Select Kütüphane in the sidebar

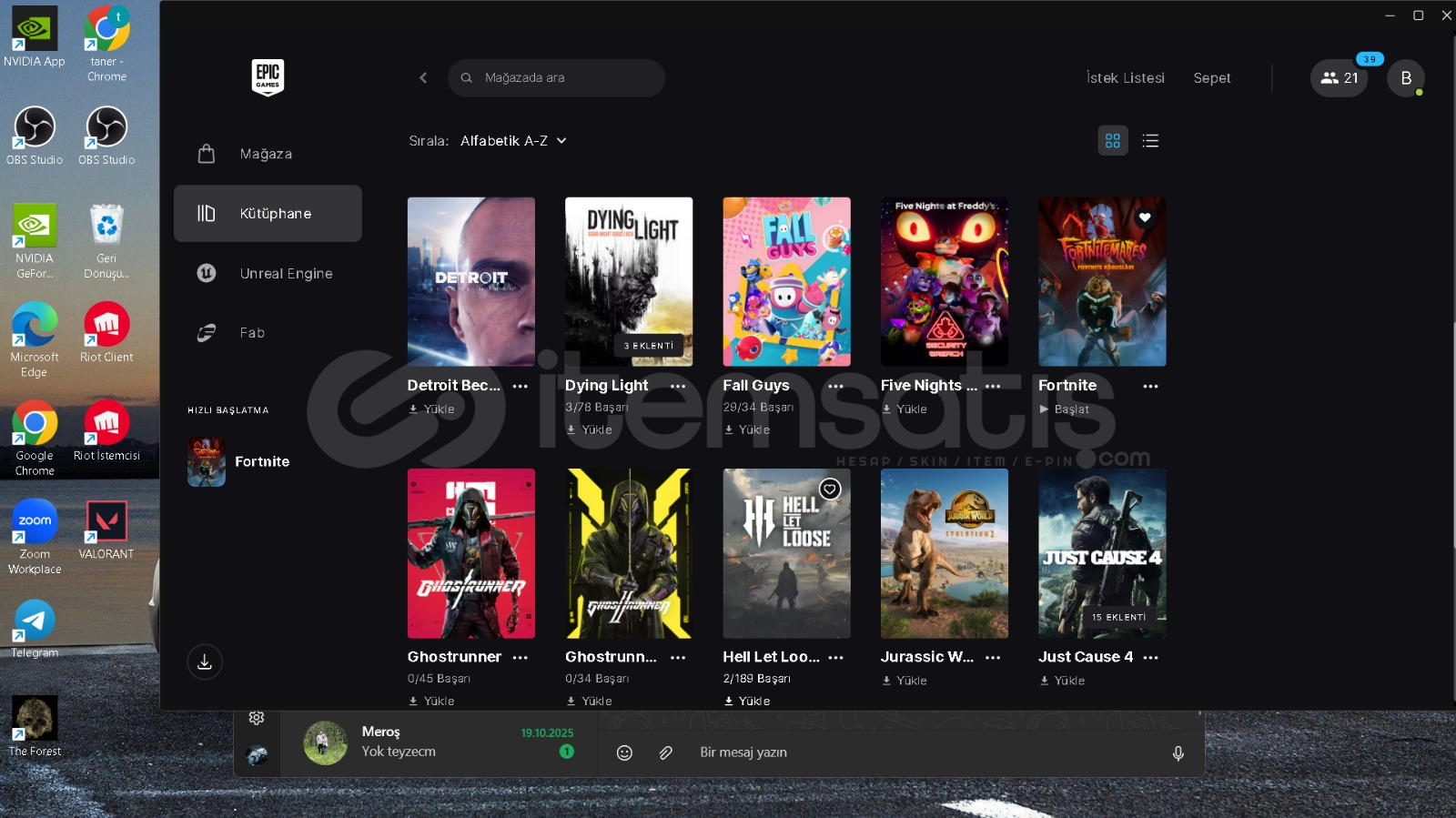268,214
